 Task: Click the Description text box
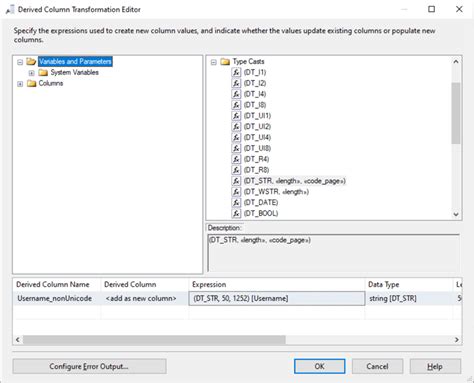click(x=334, y=253)
